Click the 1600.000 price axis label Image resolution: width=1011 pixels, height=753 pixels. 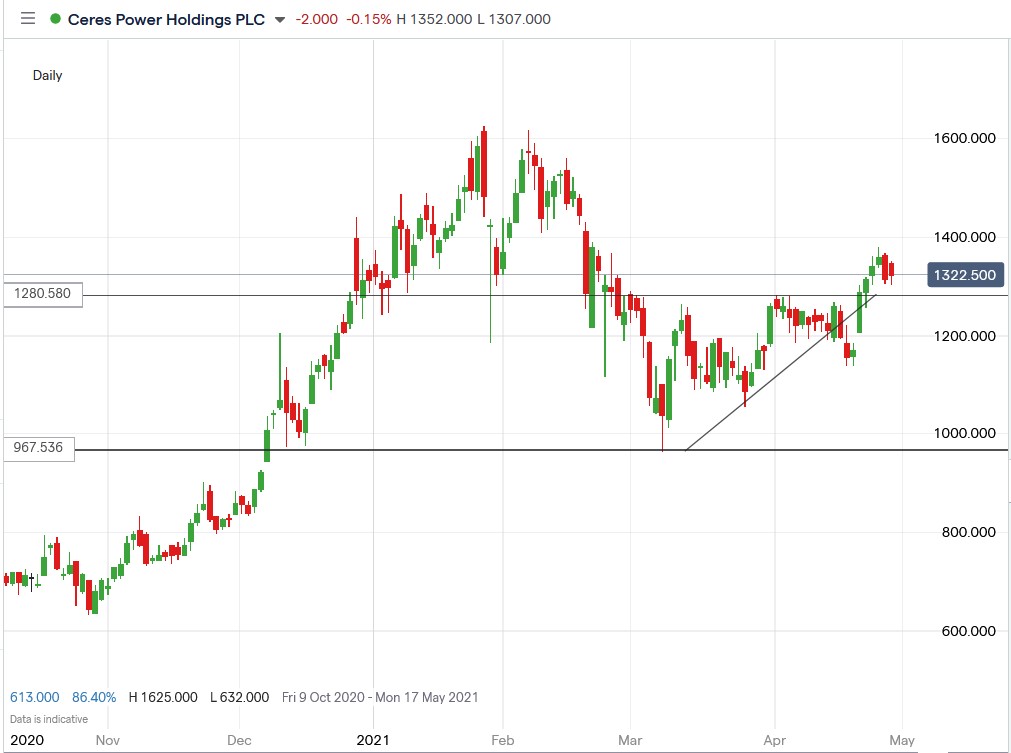pyautogui.click(x=965, y=138)
